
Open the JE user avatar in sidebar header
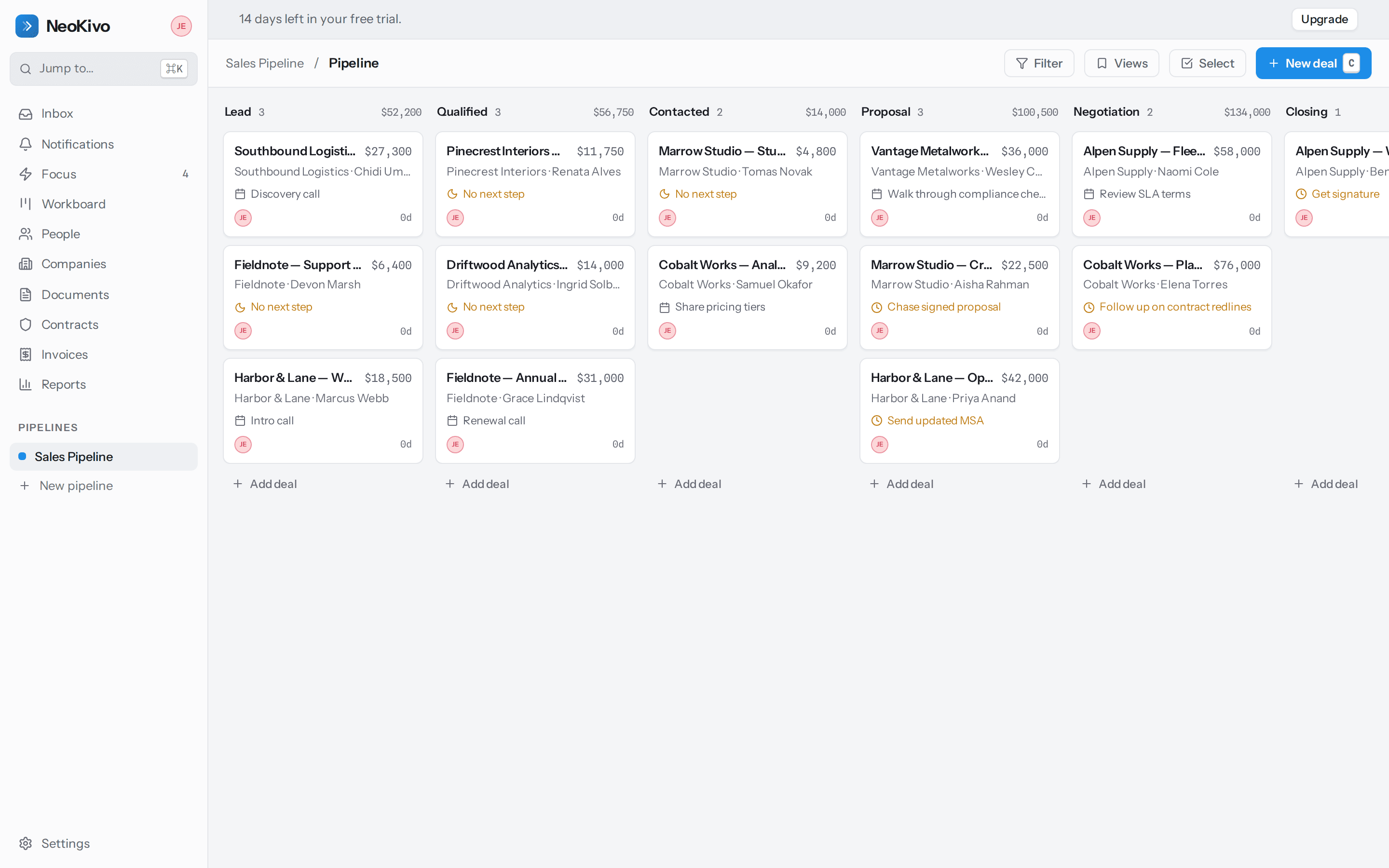(x=181, y=26)
